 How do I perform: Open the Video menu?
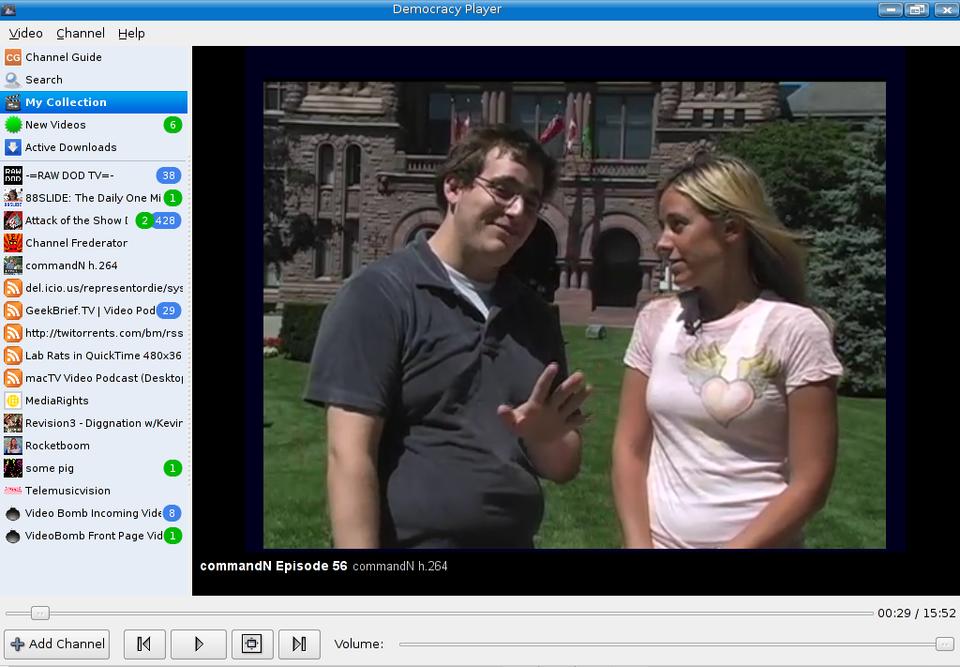point(26,33)
